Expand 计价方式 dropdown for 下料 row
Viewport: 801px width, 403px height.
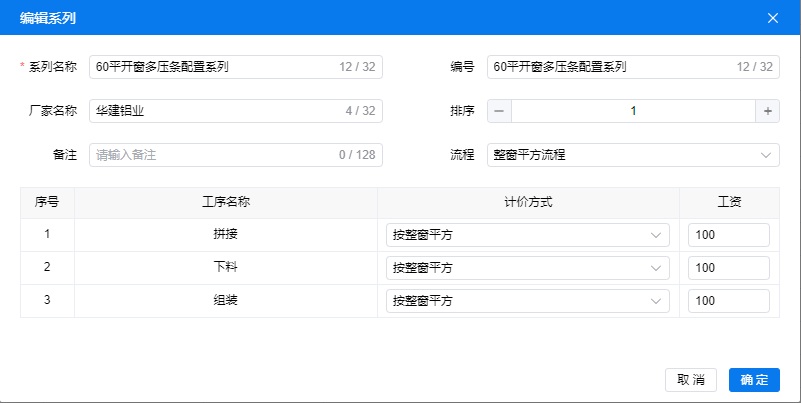tap(527, 268)
